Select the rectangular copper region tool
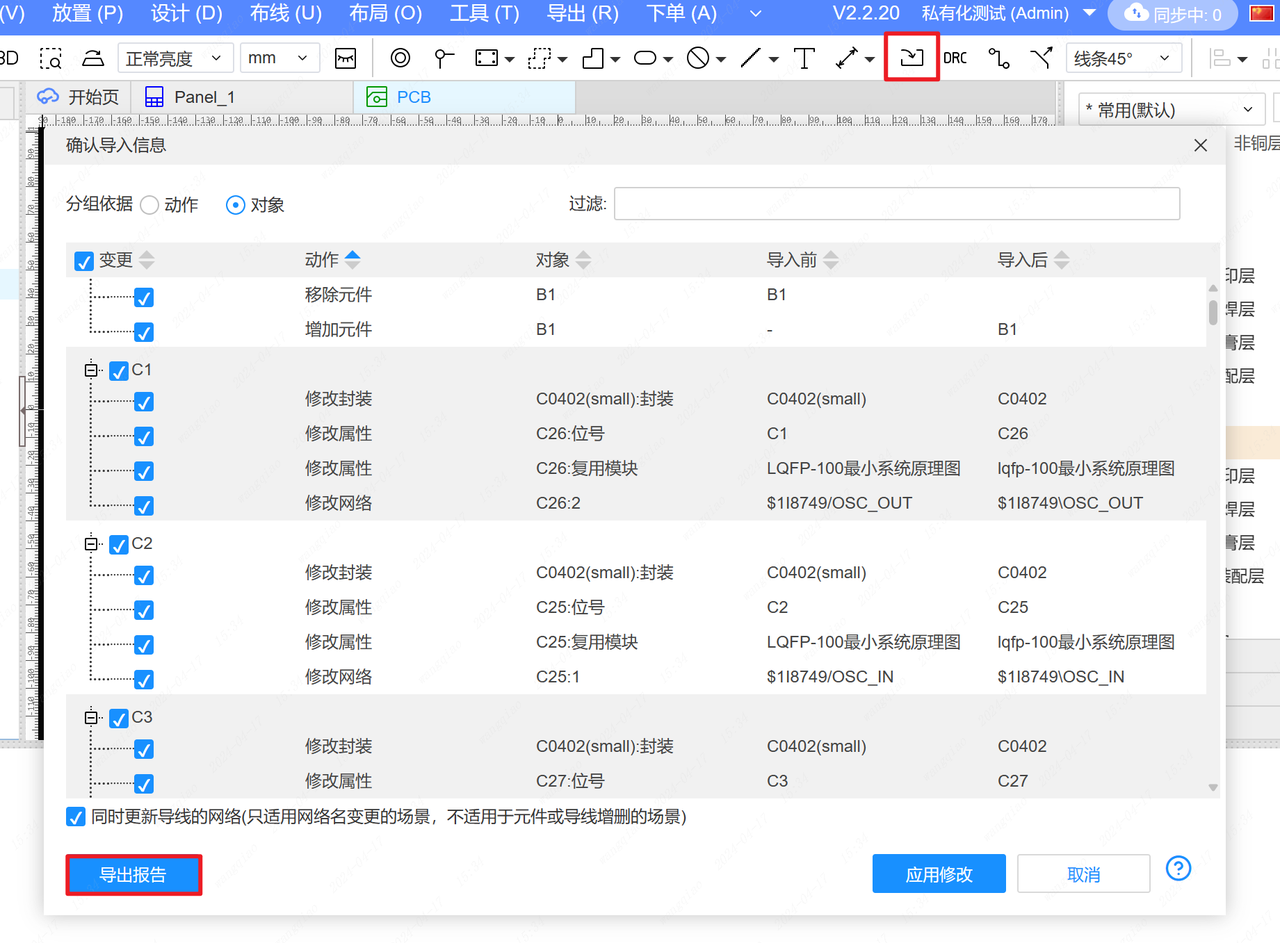The width and height of the screenshot is (1280, 943). point(487,58)
